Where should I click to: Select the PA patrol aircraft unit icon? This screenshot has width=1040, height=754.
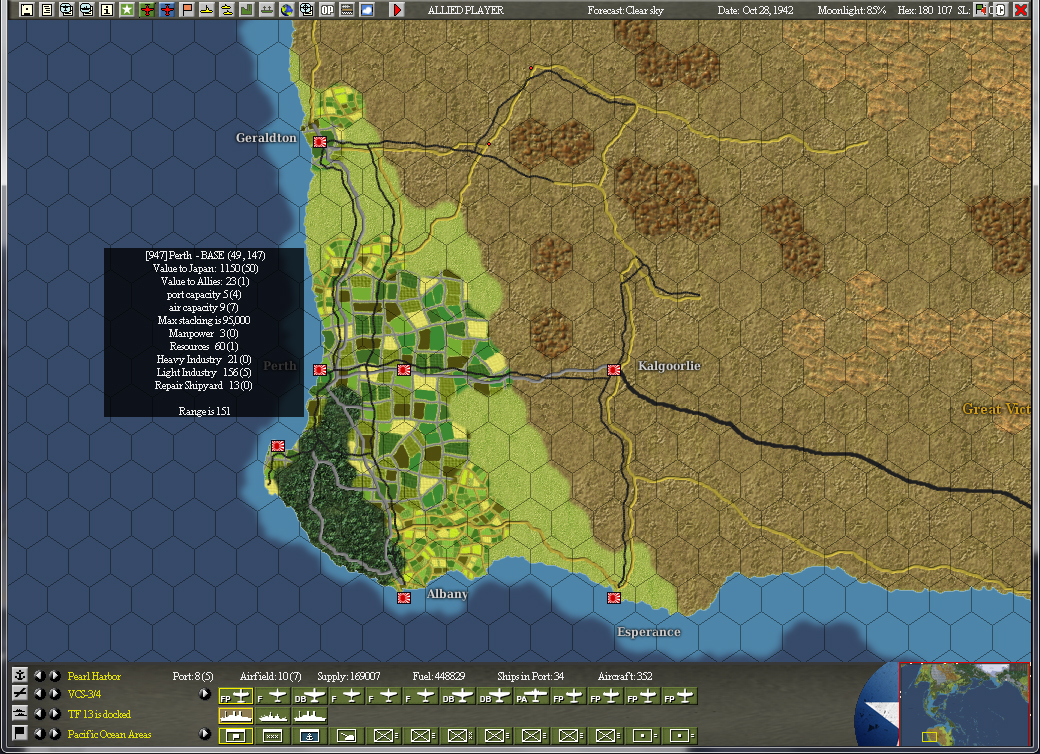pos(531,696)
